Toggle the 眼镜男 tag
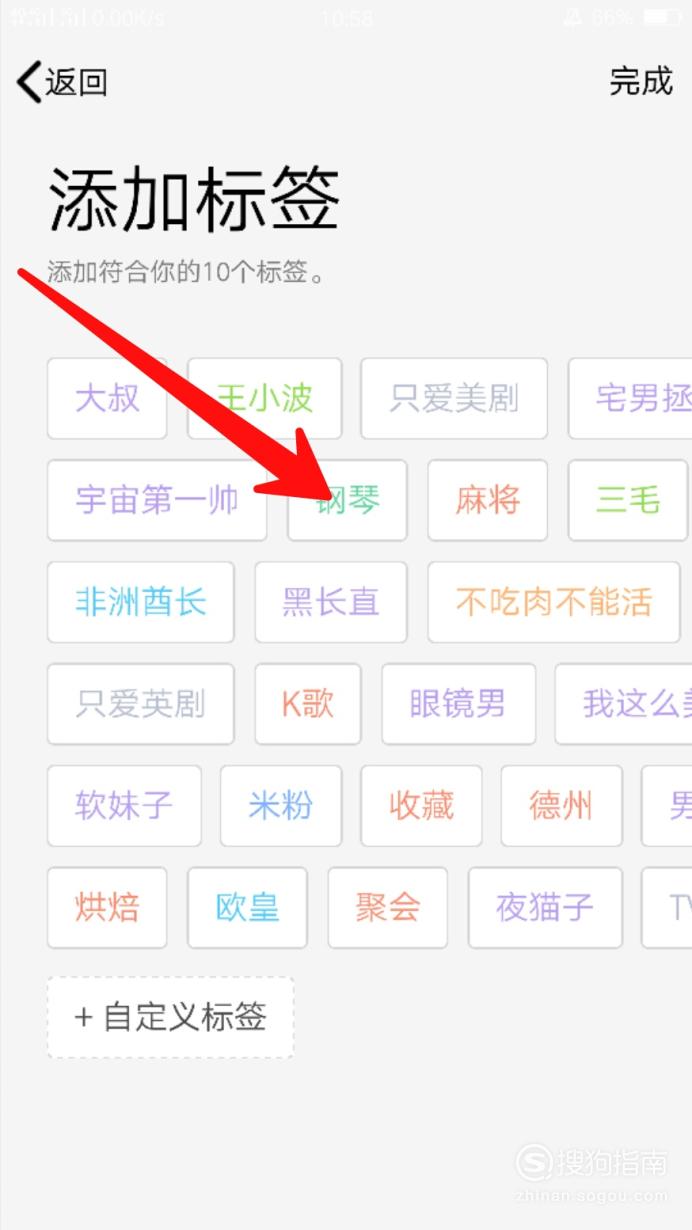 tap(458, 704)
